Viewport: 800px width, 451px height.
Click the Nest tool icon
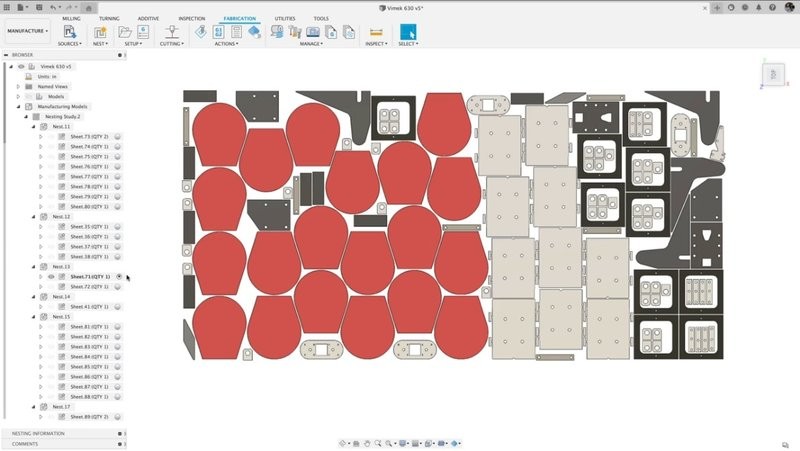pos(100,32)
